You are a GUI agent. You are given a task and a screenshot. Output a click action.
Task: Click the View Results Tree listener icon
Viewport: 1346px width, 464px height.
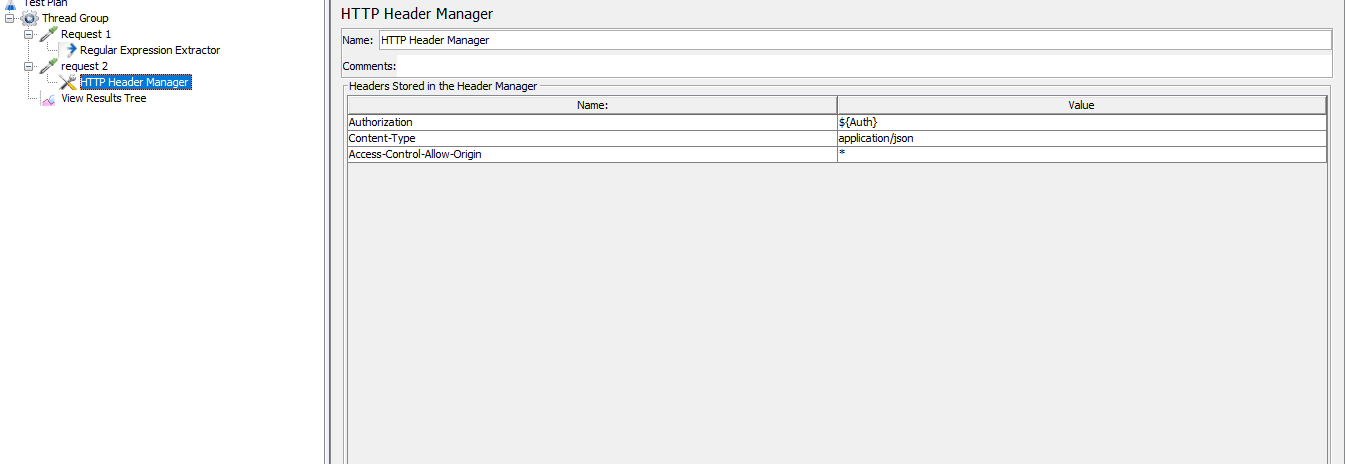pyautogui.click(x=48, y=99)
